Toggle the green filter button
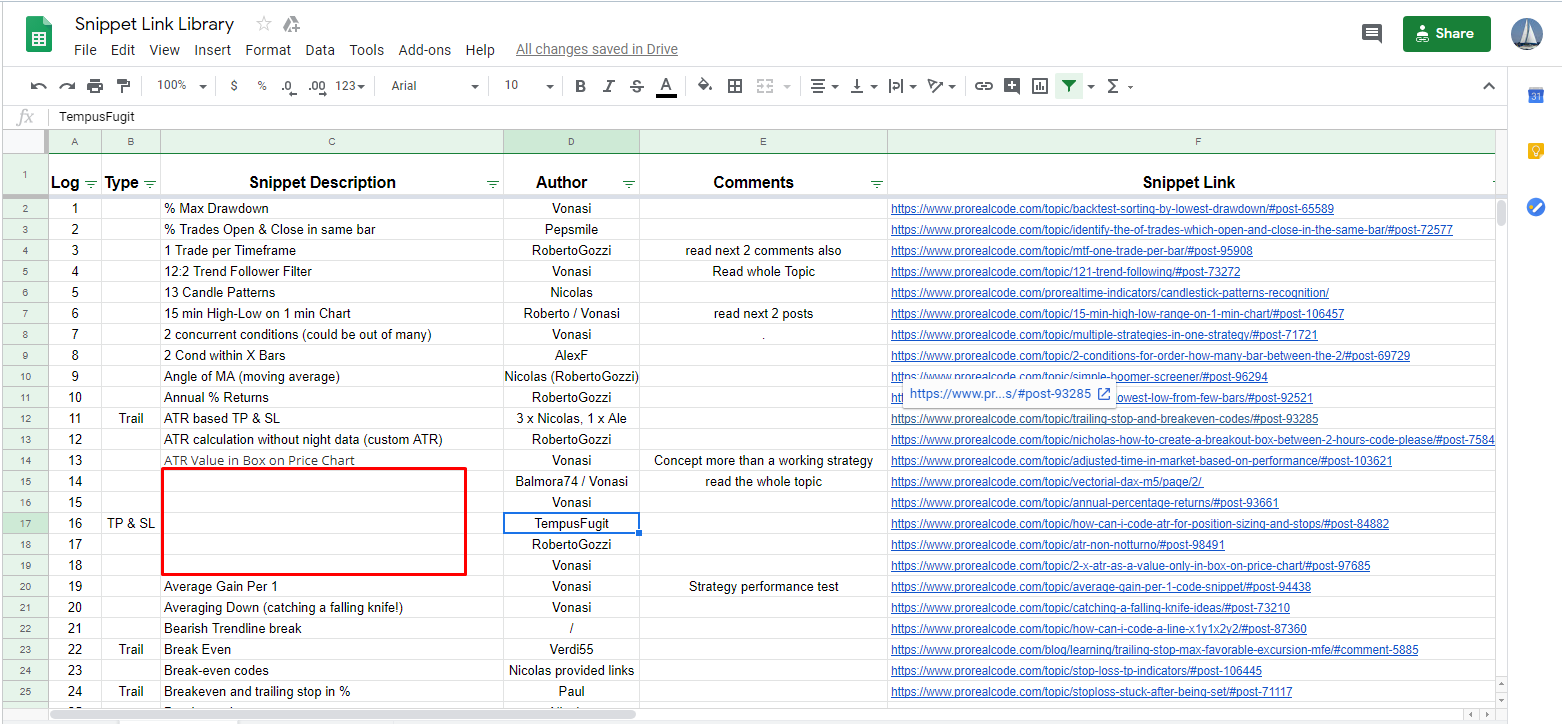Image resolution: width=1562 pixels, height=724 pixels. 1069,86
